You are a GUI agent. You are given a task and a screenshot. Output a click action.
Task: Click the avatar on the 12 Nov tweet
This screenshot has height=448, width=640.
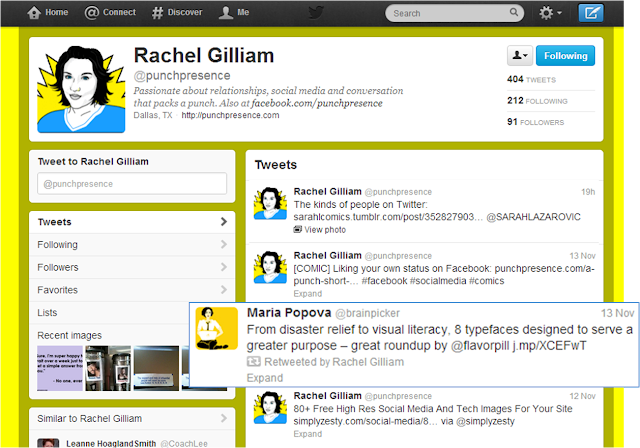[270, 408]
